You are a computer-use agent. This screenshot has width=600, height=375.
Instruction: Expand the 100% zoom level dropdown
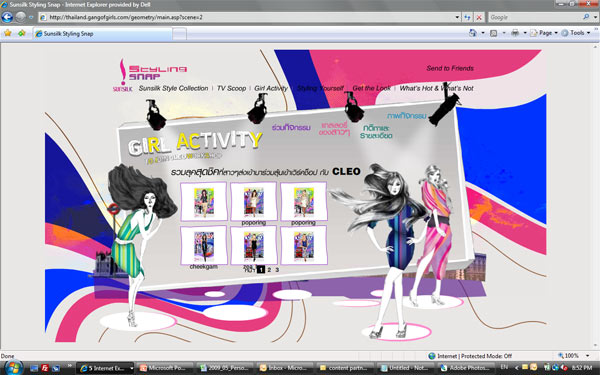pyautogui.click(x=588, y=356)
